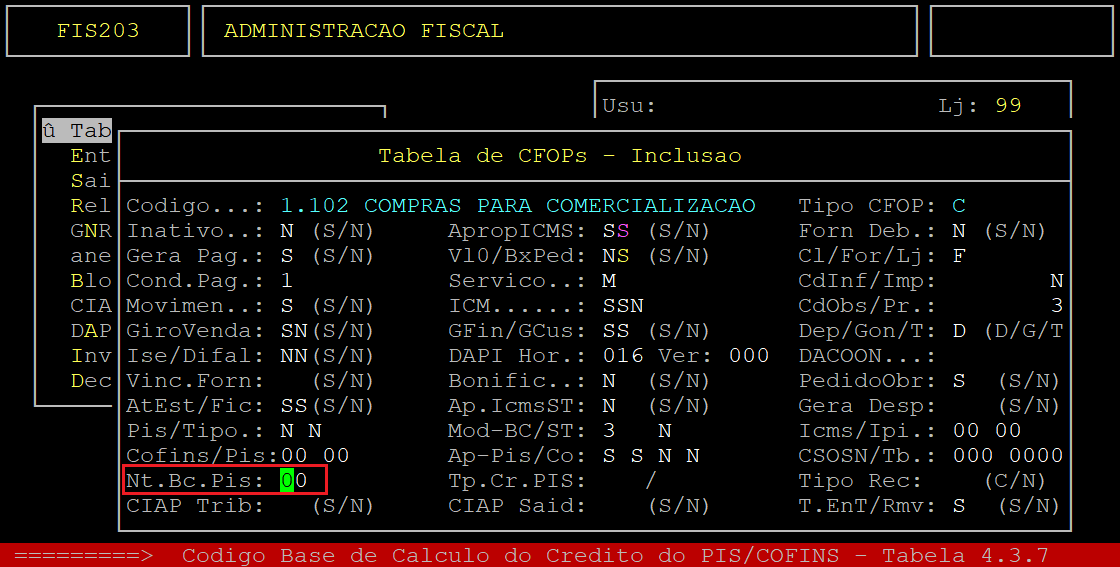
Task: Click the FIS203 program code box
Action: [98, 31]
